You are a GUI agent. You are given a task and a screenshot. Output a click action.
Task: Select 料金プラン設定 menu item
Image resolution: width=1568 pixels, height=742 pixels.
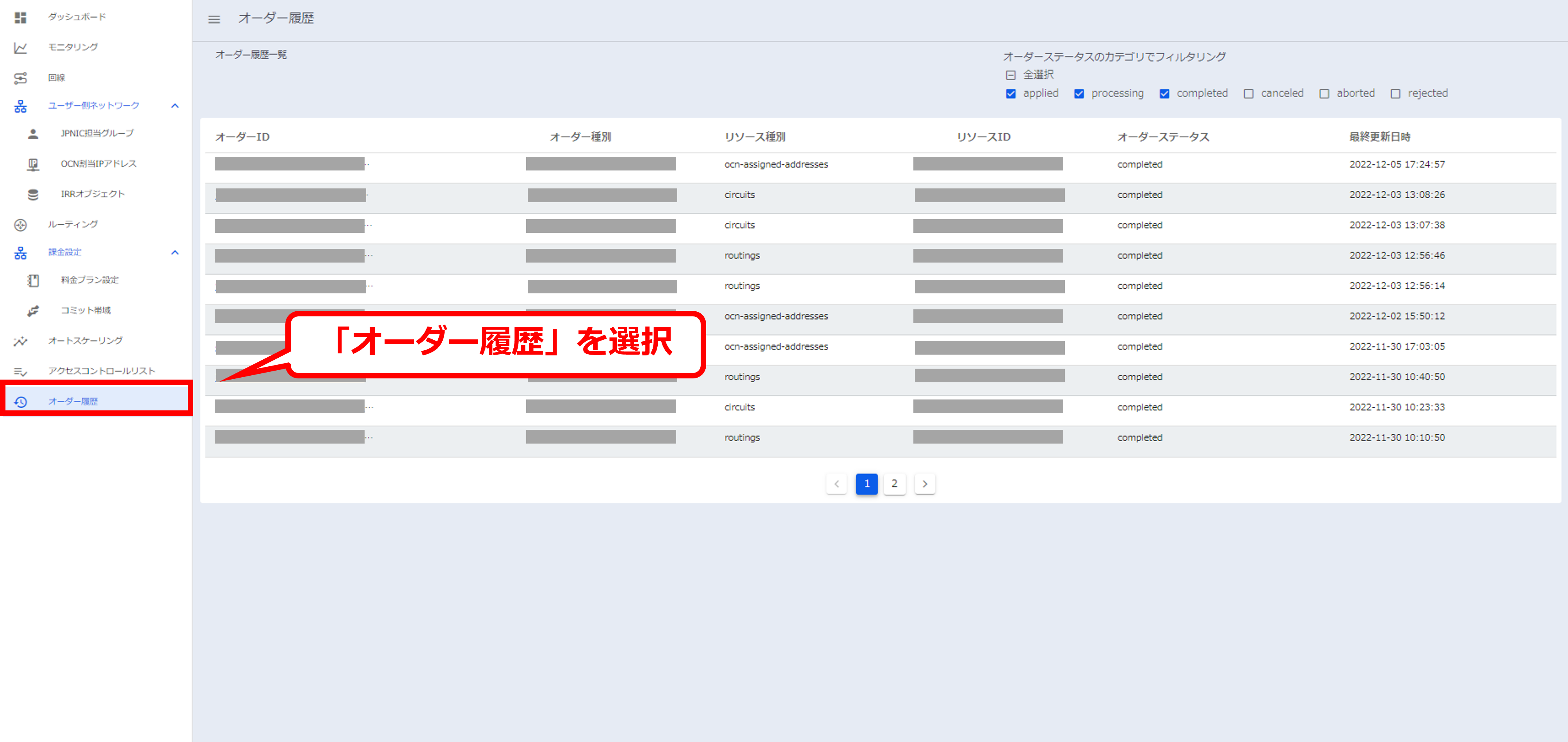(89, 280)
